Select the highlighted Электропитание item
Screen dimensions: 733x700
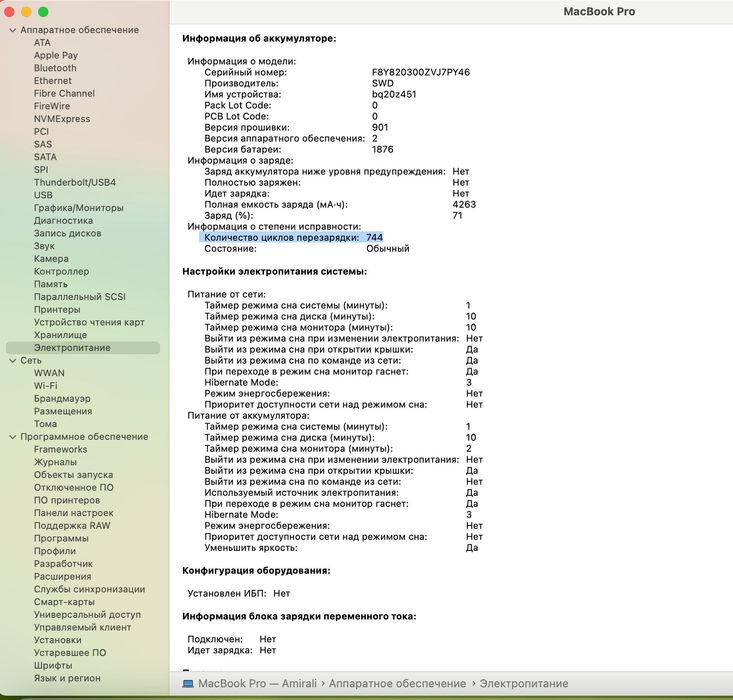point(83,347)
